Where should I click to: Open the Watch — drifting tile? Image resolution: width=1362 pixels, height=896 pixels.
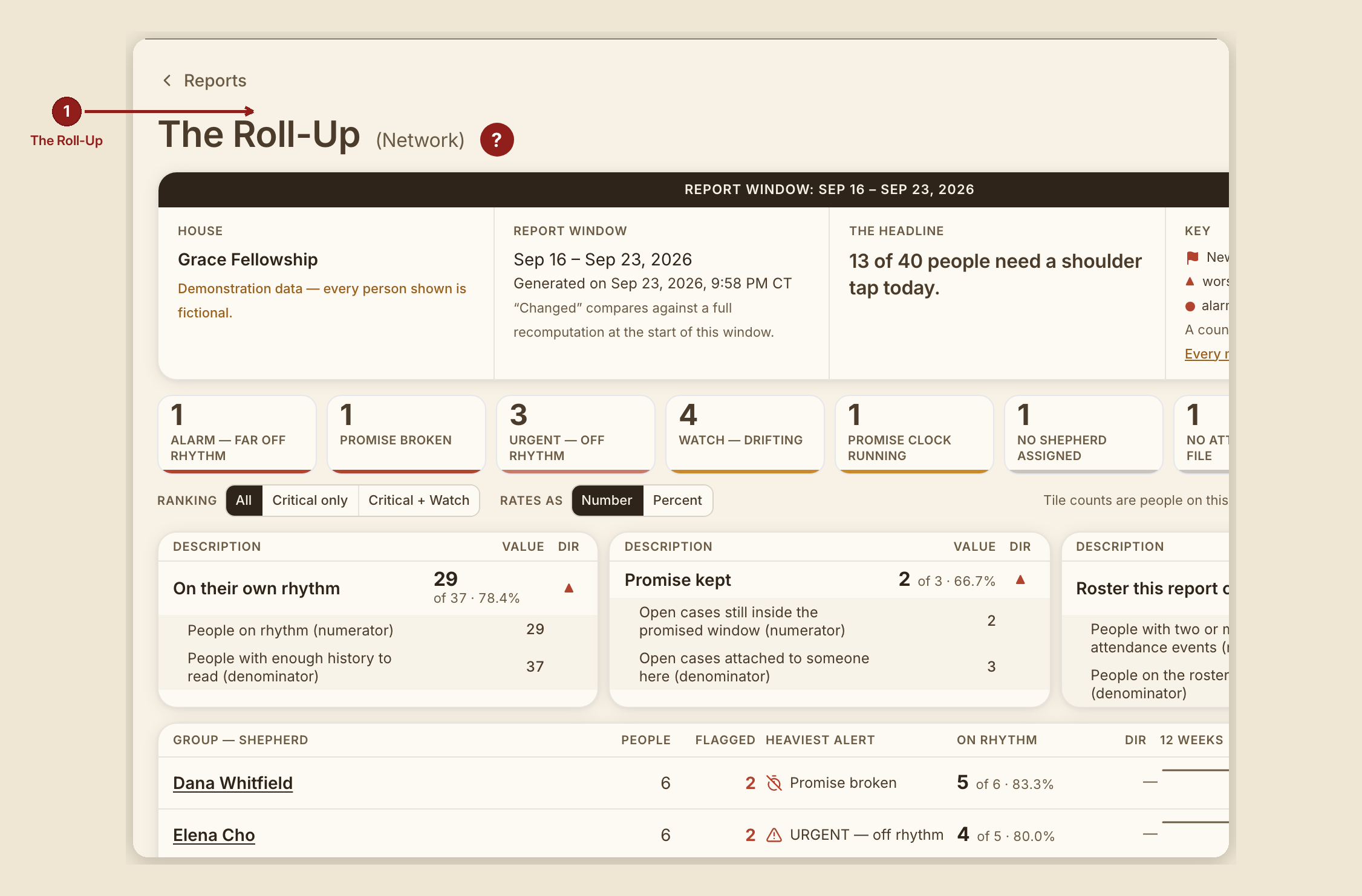[745, 433]
